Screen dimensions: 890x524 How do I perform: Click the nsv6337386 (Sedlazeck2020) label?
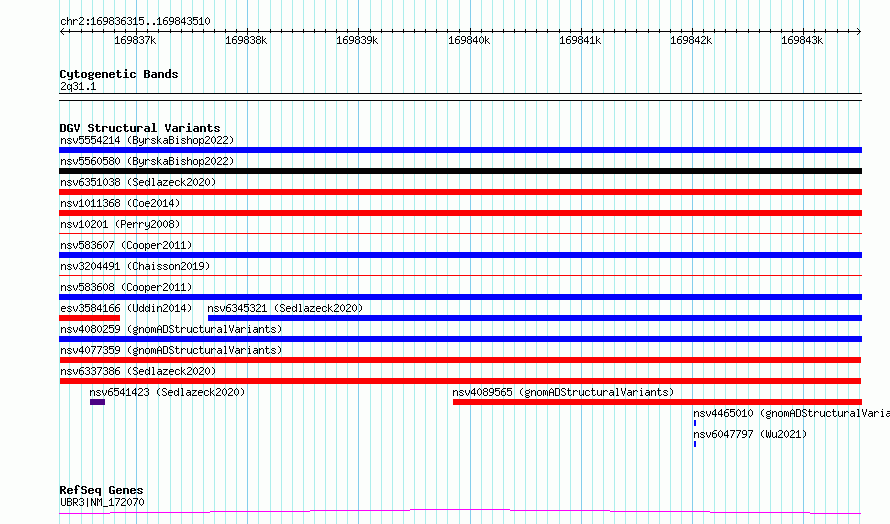click(x=138, y=371)
